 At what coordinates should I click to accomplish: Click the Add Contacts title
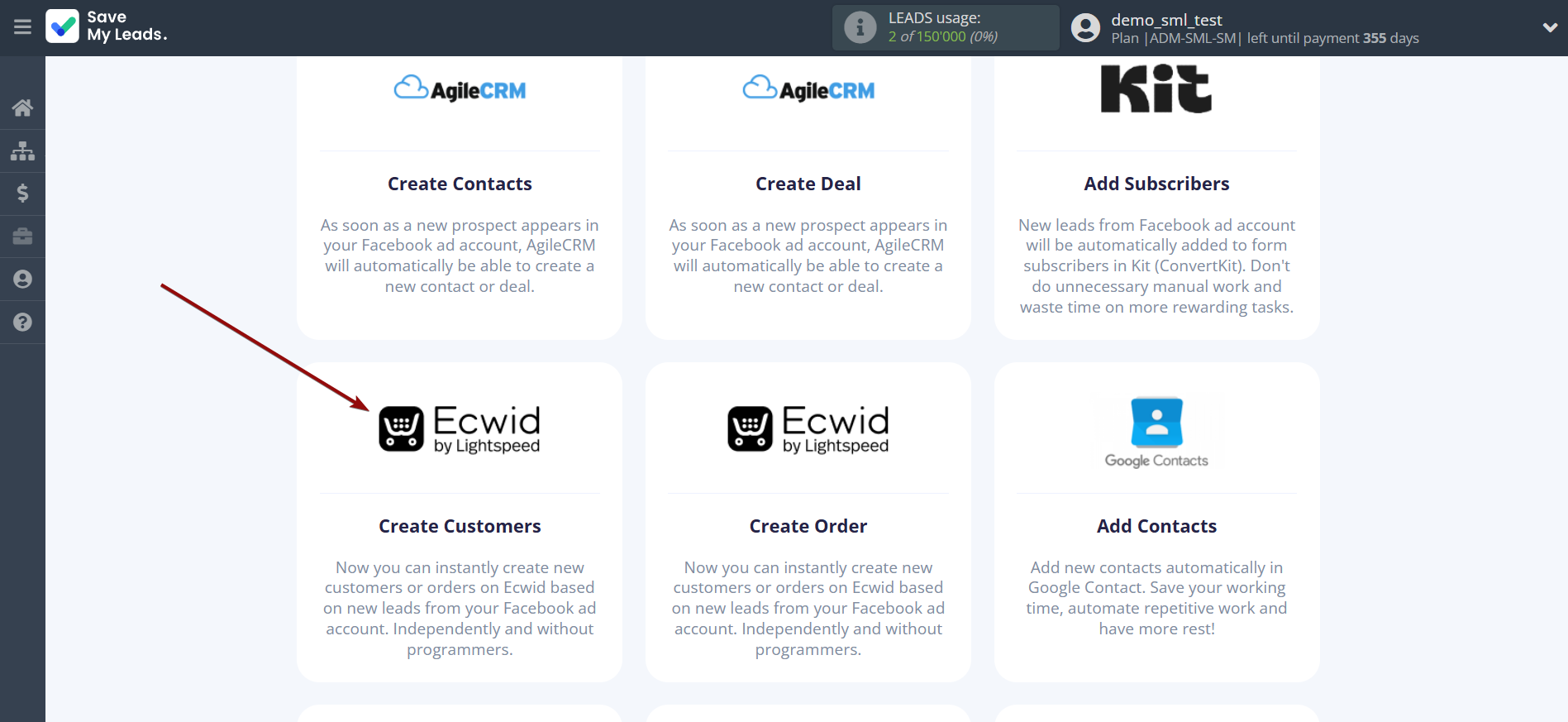1156,526
